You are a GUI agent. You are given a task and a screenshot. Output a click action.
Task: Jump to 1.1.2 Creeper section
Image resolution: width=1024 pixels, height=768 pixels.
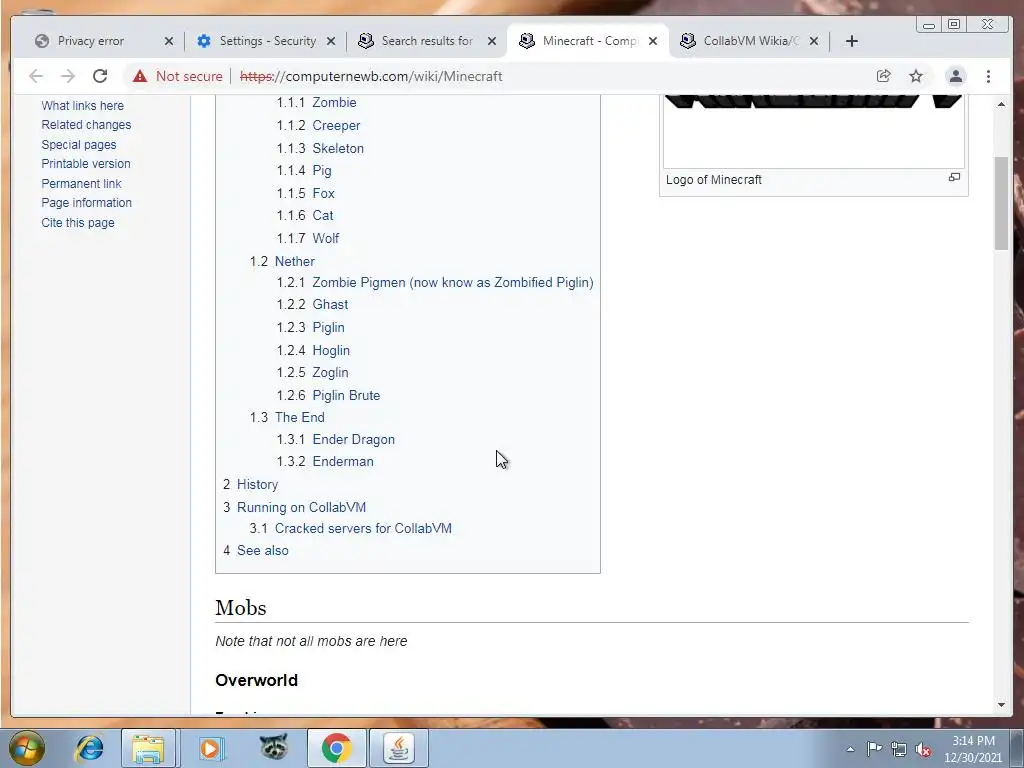319,125
